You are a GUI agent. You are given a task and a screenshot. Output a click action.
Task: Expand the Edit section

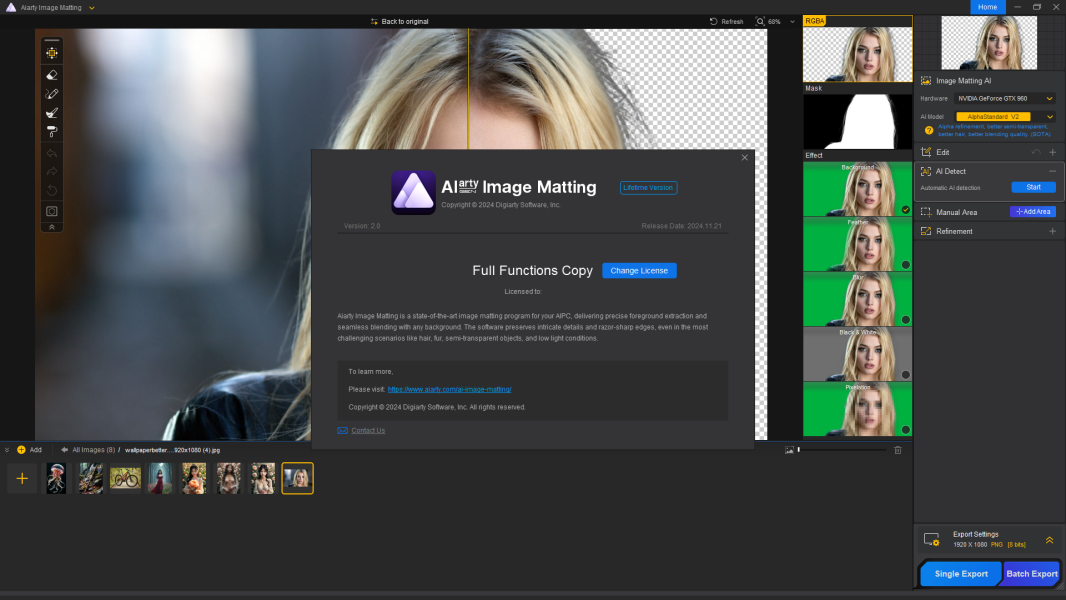tap(1052, 152)
